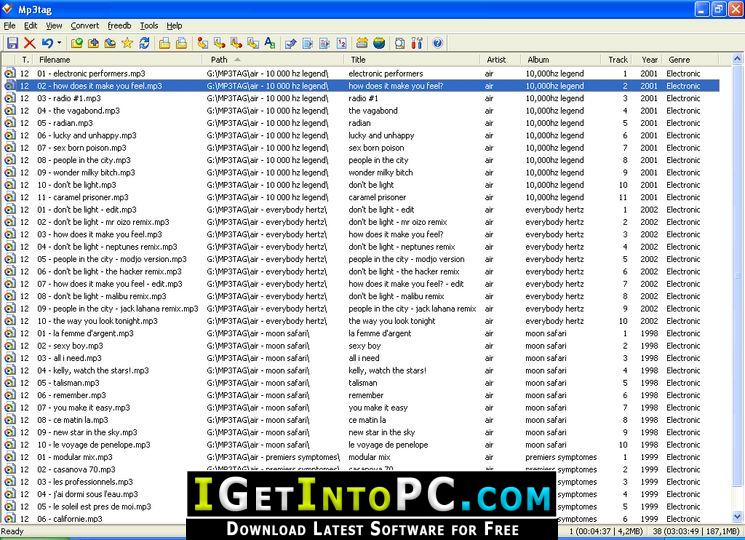The image size is (745, 540).
Task: Open the Tools menu
Action: click(x=149, y=26)
